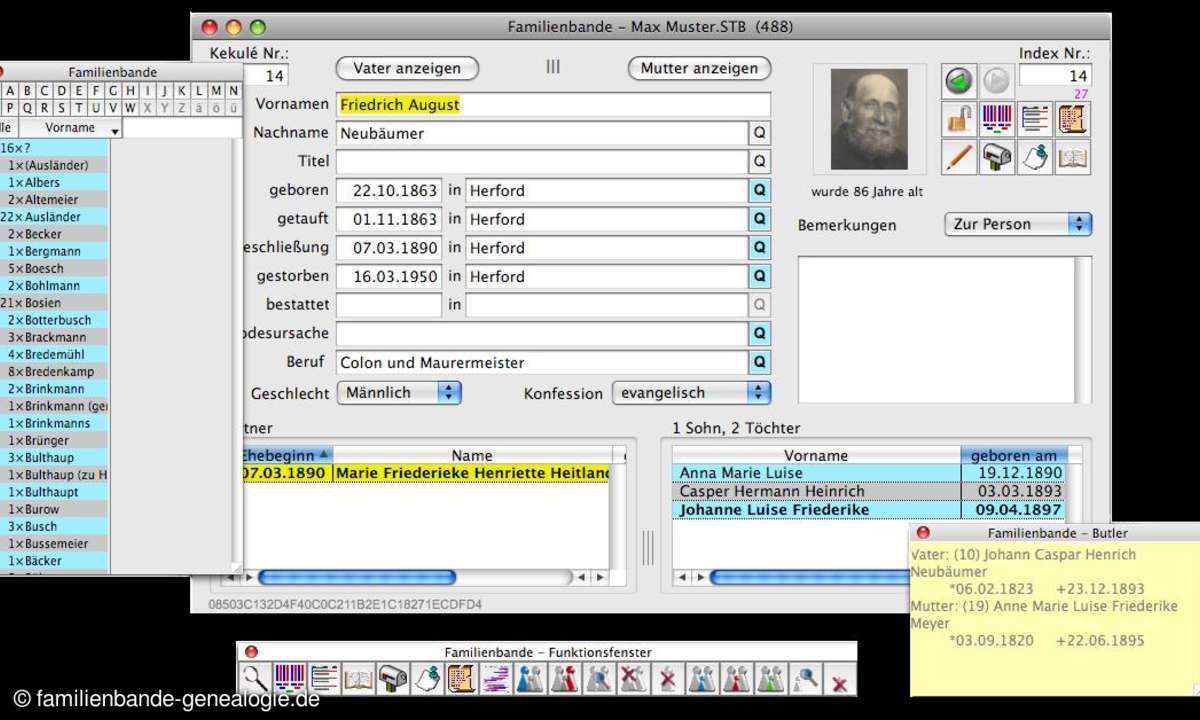Click couple with red X icon
1200x720 pixels.
point(633,679)
